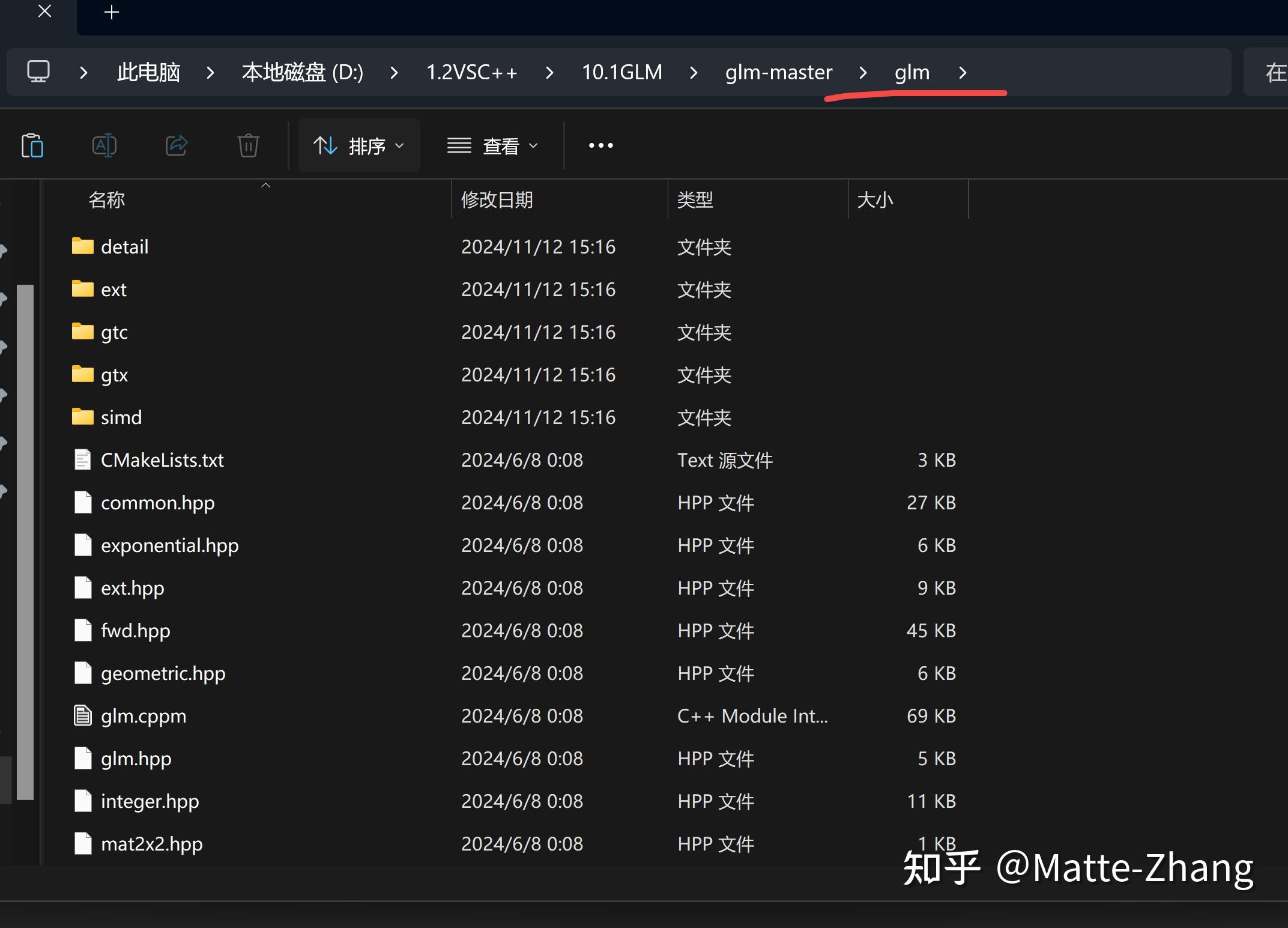Sort files by the 大小 column header
The width and height of the screenshot is (1288, 928).
[875, 200]
